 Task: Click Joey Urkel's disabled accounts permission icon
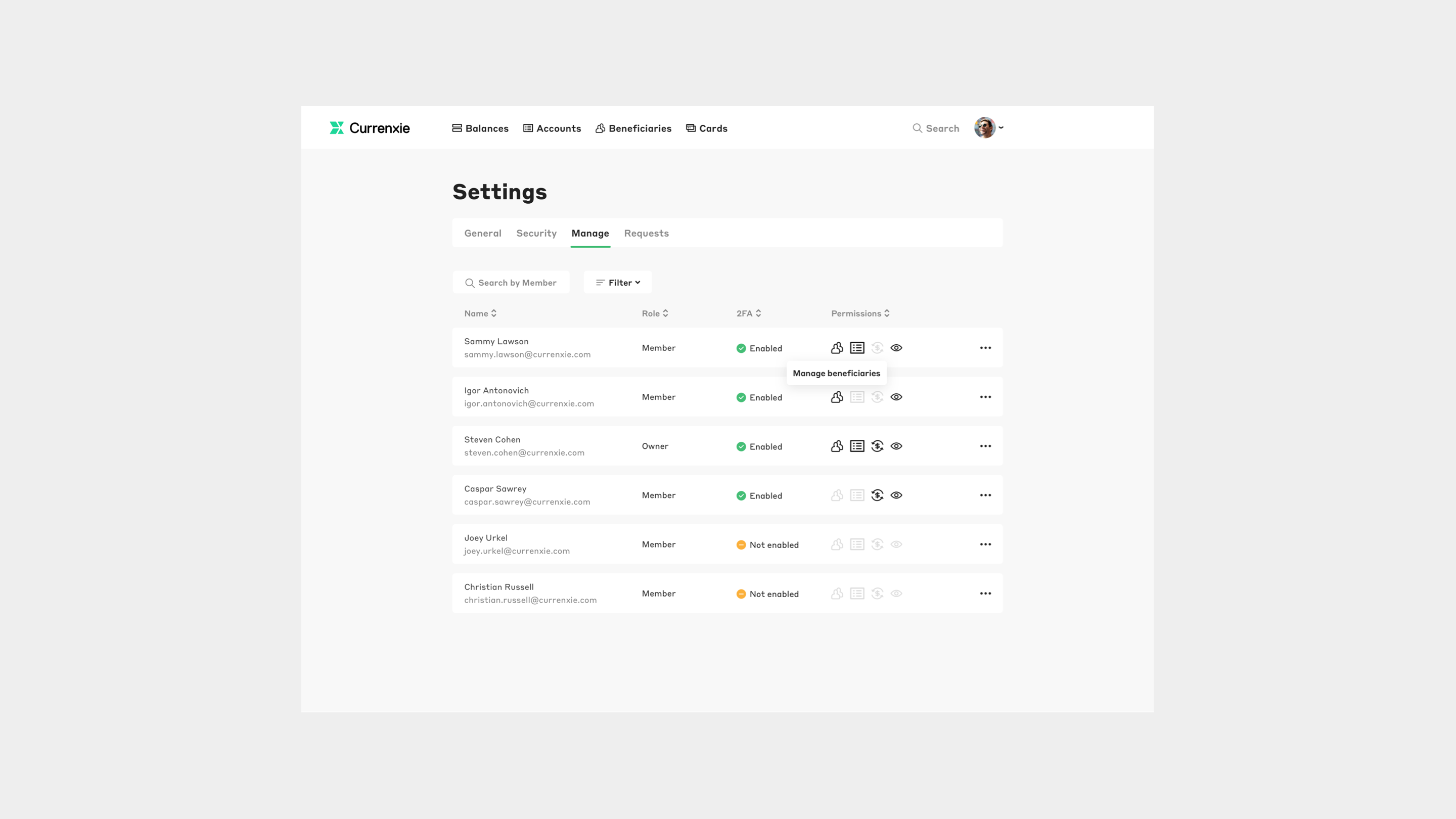pyautogui.click(x=857, y=545)
